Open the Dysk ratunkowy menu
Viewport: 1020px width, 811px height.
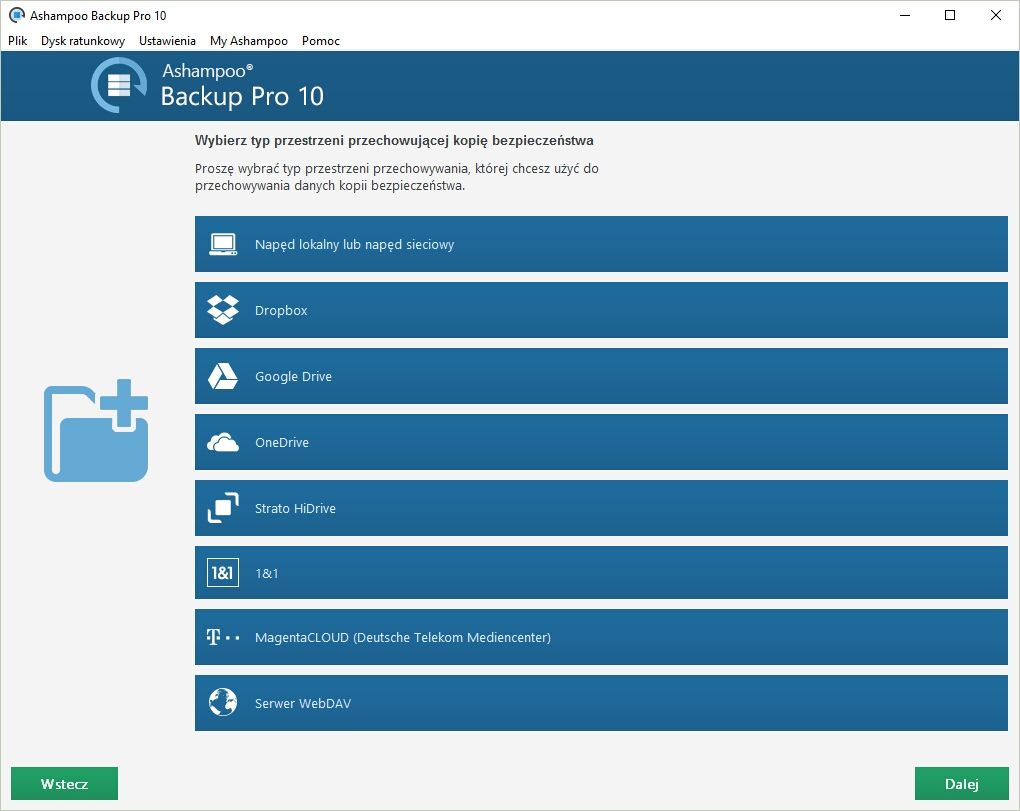[x=83, y=40]
